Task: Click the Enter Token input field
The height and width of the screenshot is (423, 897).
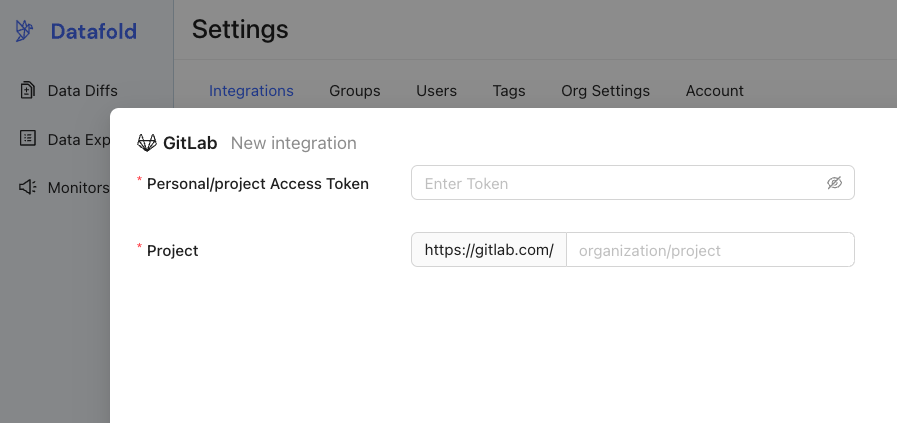Action: point(633,183)
